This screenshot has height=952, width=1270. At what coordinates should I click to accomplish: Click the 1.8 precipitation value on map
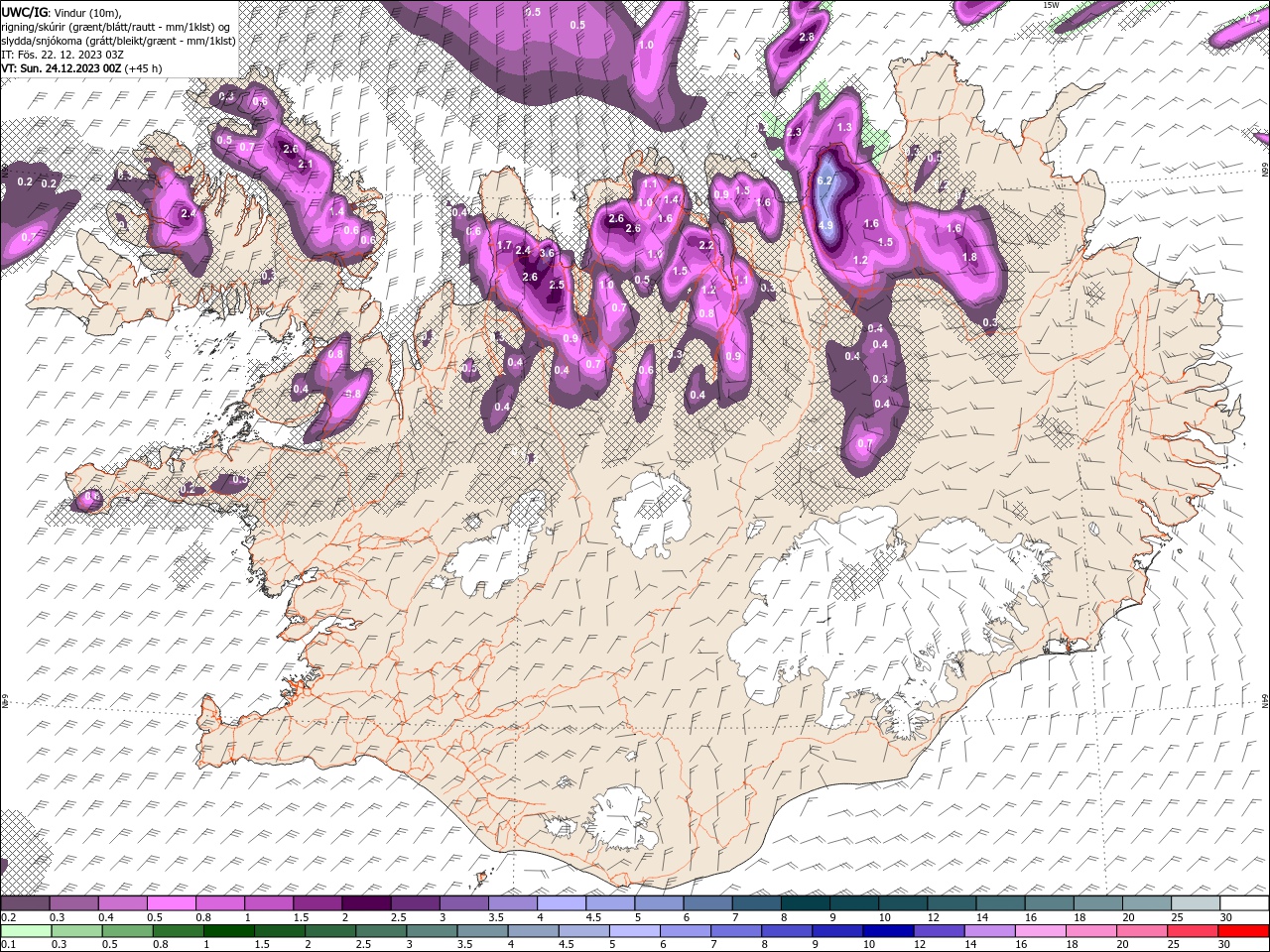click(970, 257)
